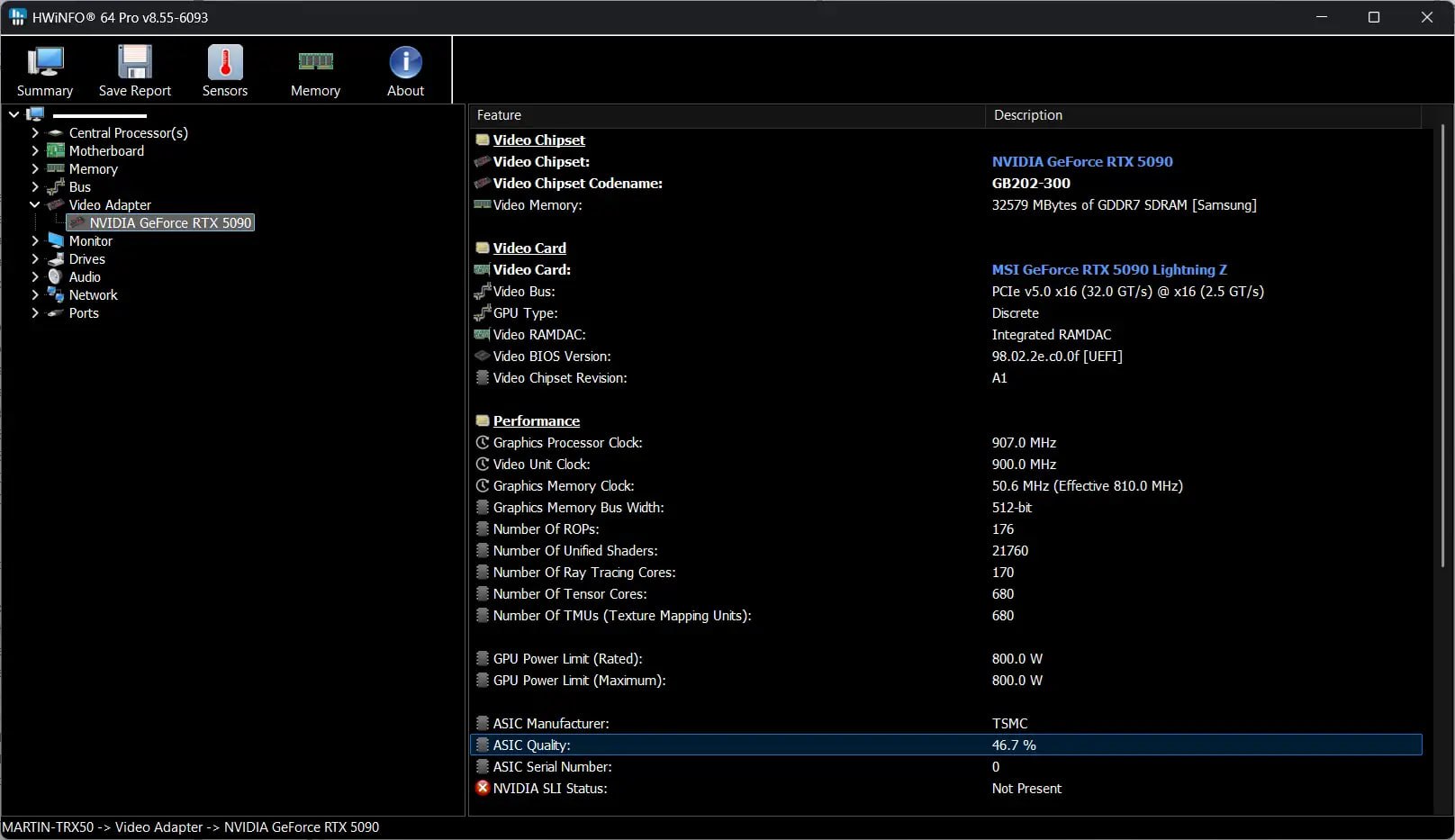This screenshot has width=1455, height=840.
Task: Expand the Memory tree node
Action: pyautogui.click(x=35, y=168)
